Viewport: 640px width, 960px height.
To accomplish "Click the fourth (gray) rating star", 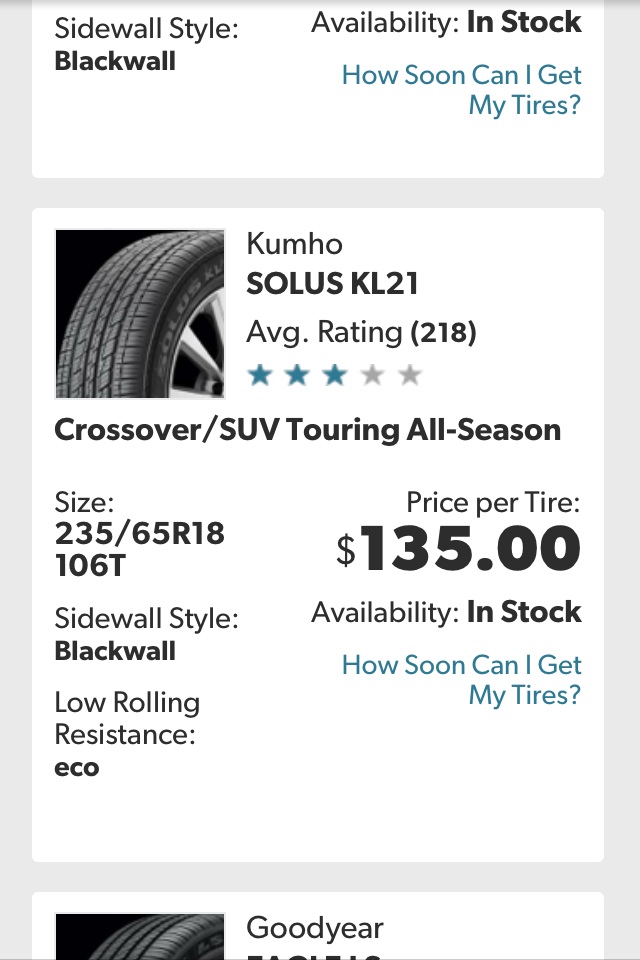I will (372, 376).
